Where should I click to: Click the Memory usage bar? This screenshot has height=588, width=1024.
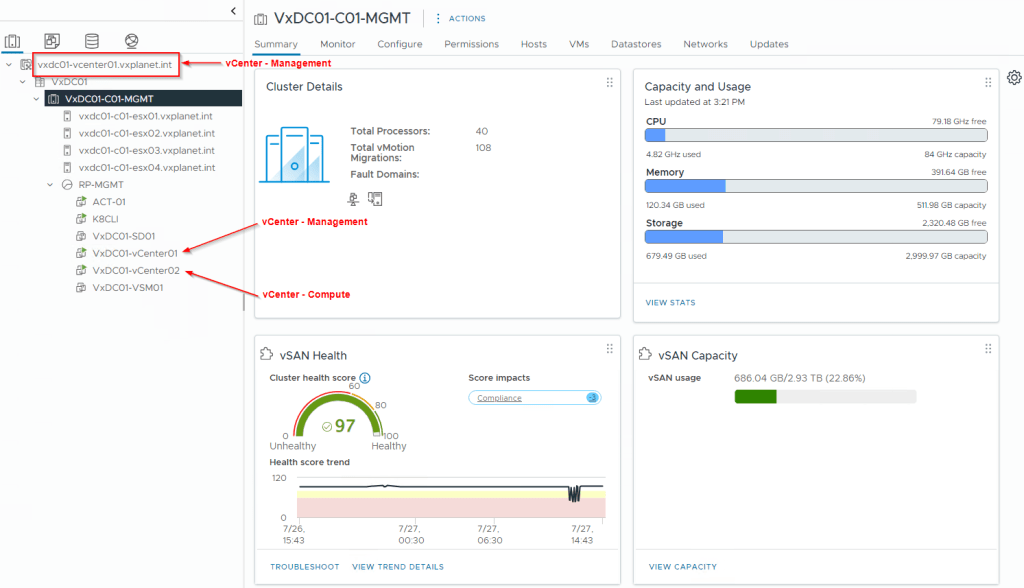point(816,186)
